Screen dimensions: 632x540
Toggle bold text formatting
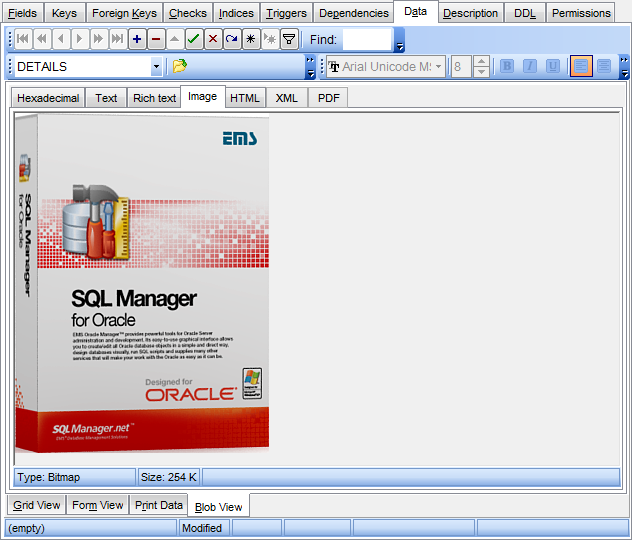[x=507, y=67]
